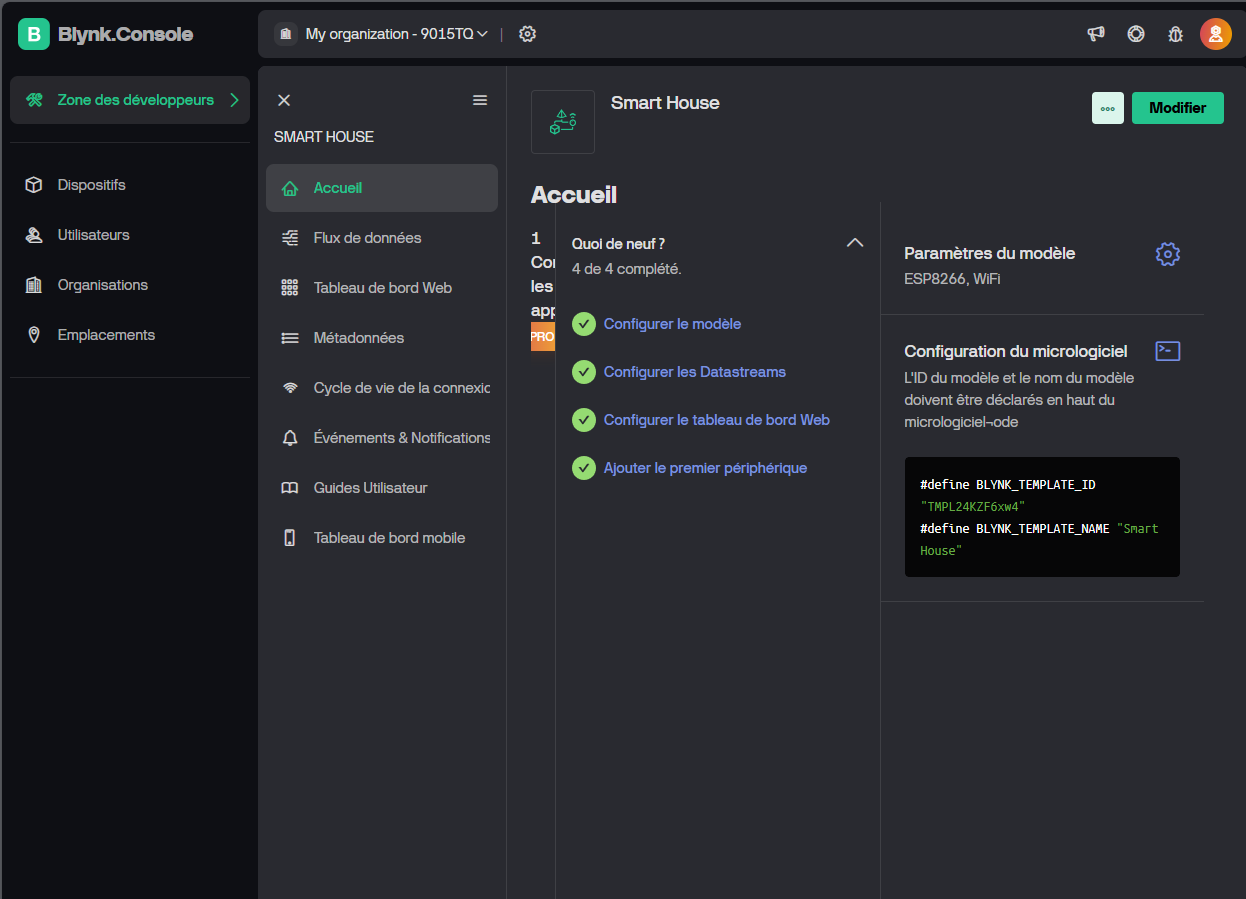The image size is (1246, 899).
Task: Click the check icon beside Configurer les Datastreams
Action: [x=584, y=372]
